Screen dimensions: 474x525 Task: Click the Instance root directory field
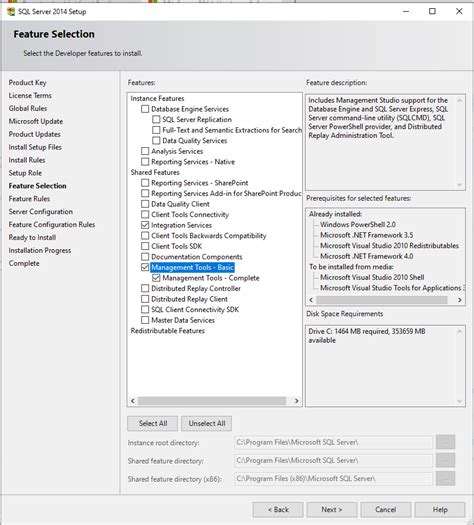[333, 442]
